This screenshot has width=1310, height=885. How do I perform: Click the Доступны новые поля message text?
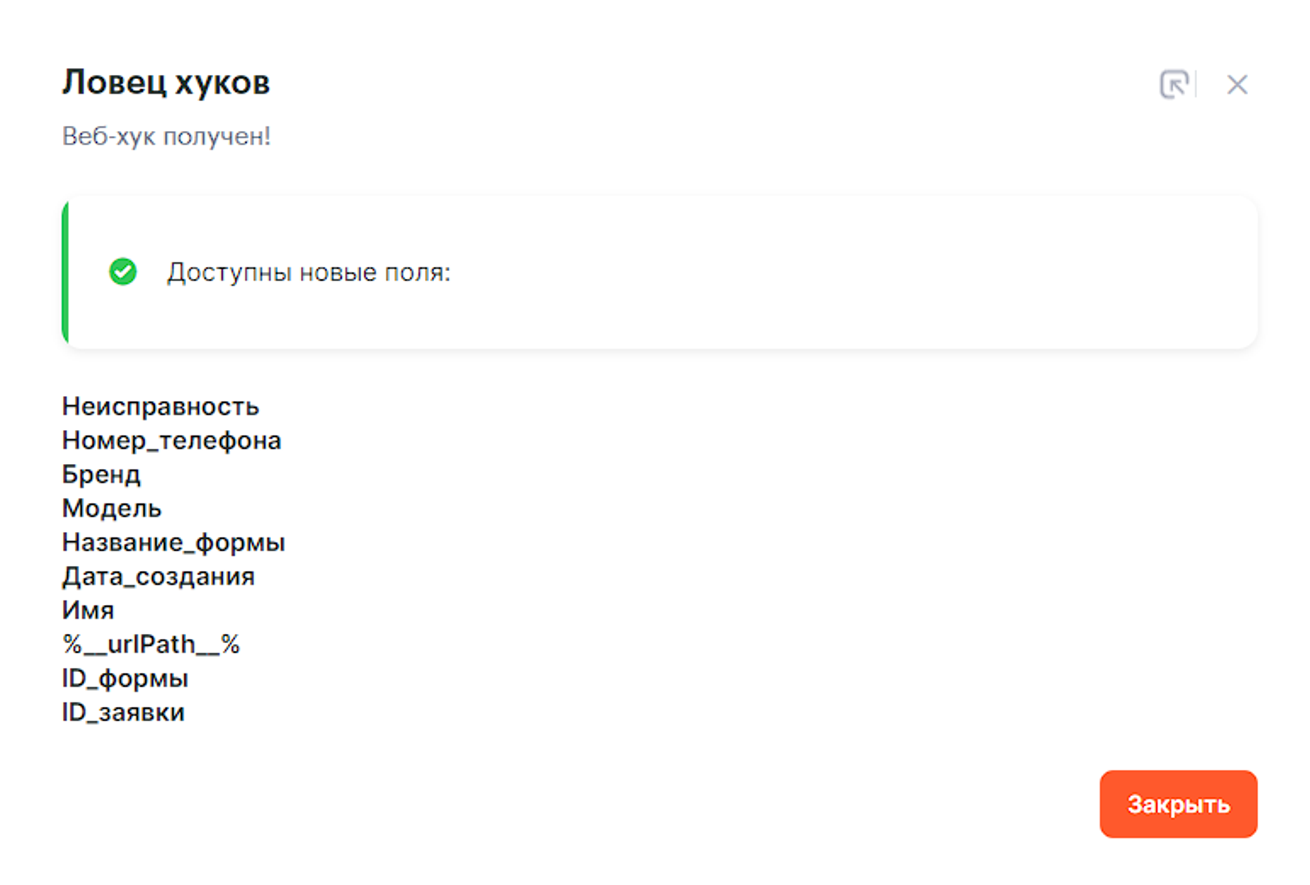309,273
